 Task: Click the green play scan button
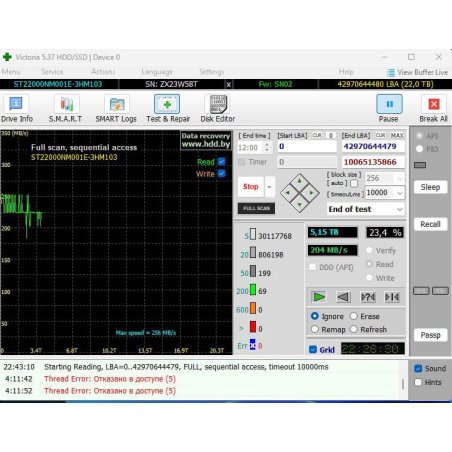318,297
